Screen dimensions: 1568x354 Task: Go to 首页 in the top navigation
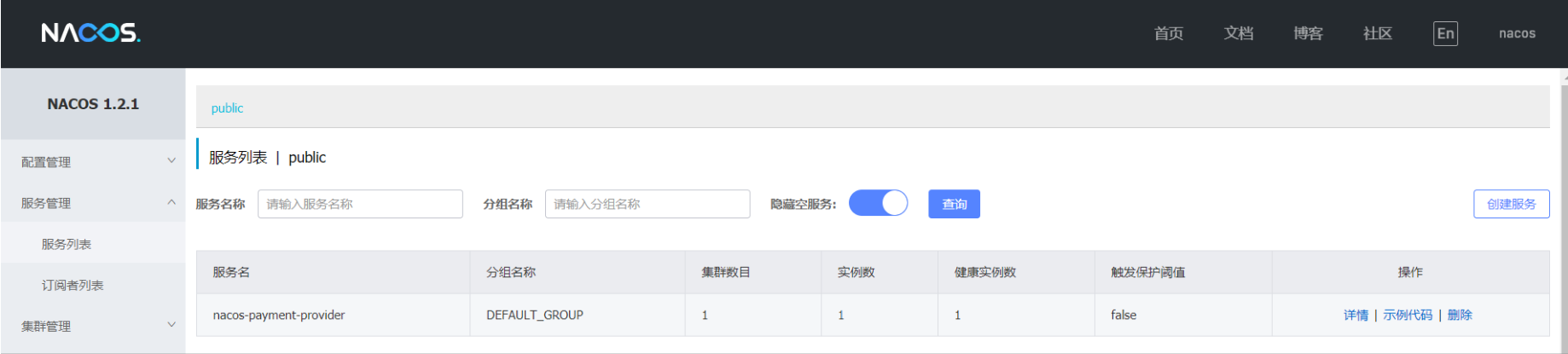[x=1168, y=33]
